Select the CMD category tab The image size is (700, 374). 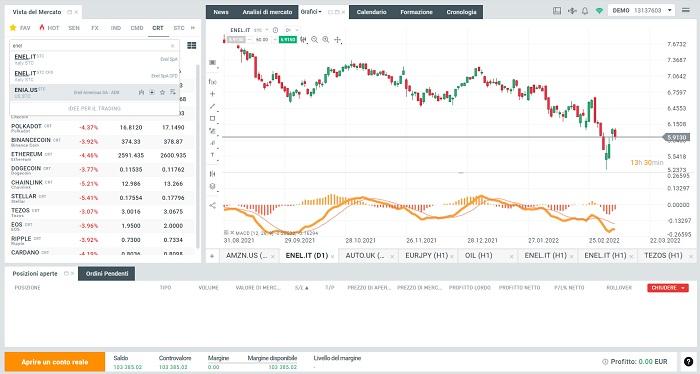coord(137,28)
